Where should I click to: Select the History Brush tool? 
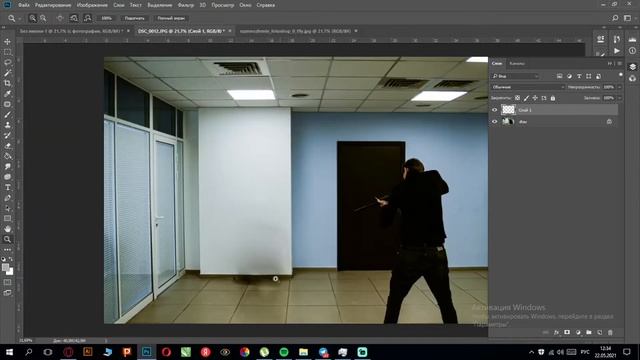coord(7,136)
